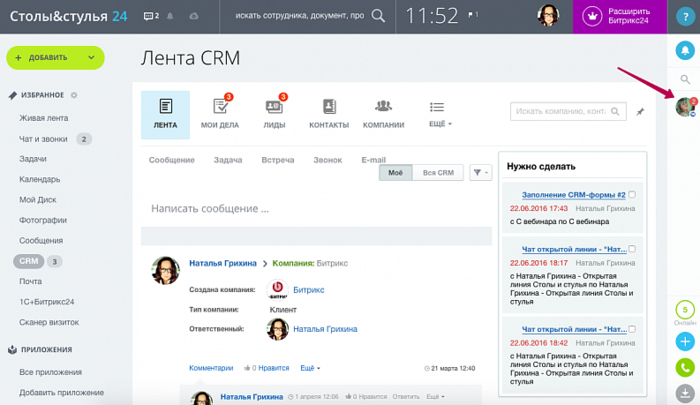Check the Заполнение CRM-формы #2 checkbox
700x405 pixels.
pos(632,195)
